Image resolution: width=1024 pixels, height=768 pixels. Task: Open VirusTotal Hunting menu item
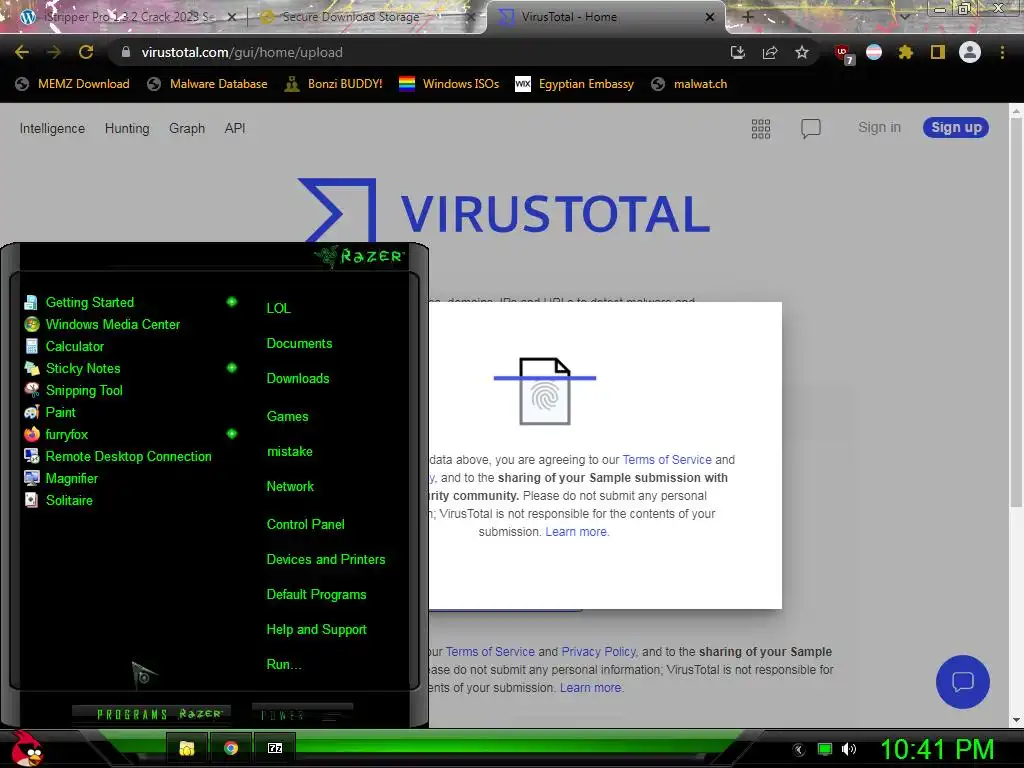click(x=127, y=129)
